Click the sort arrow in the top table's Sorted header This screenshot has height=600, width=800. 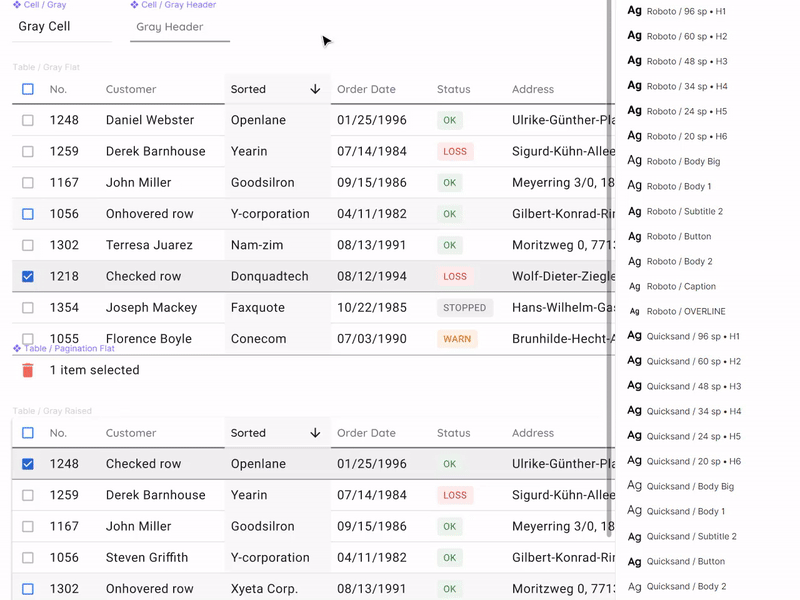(315, 89)
